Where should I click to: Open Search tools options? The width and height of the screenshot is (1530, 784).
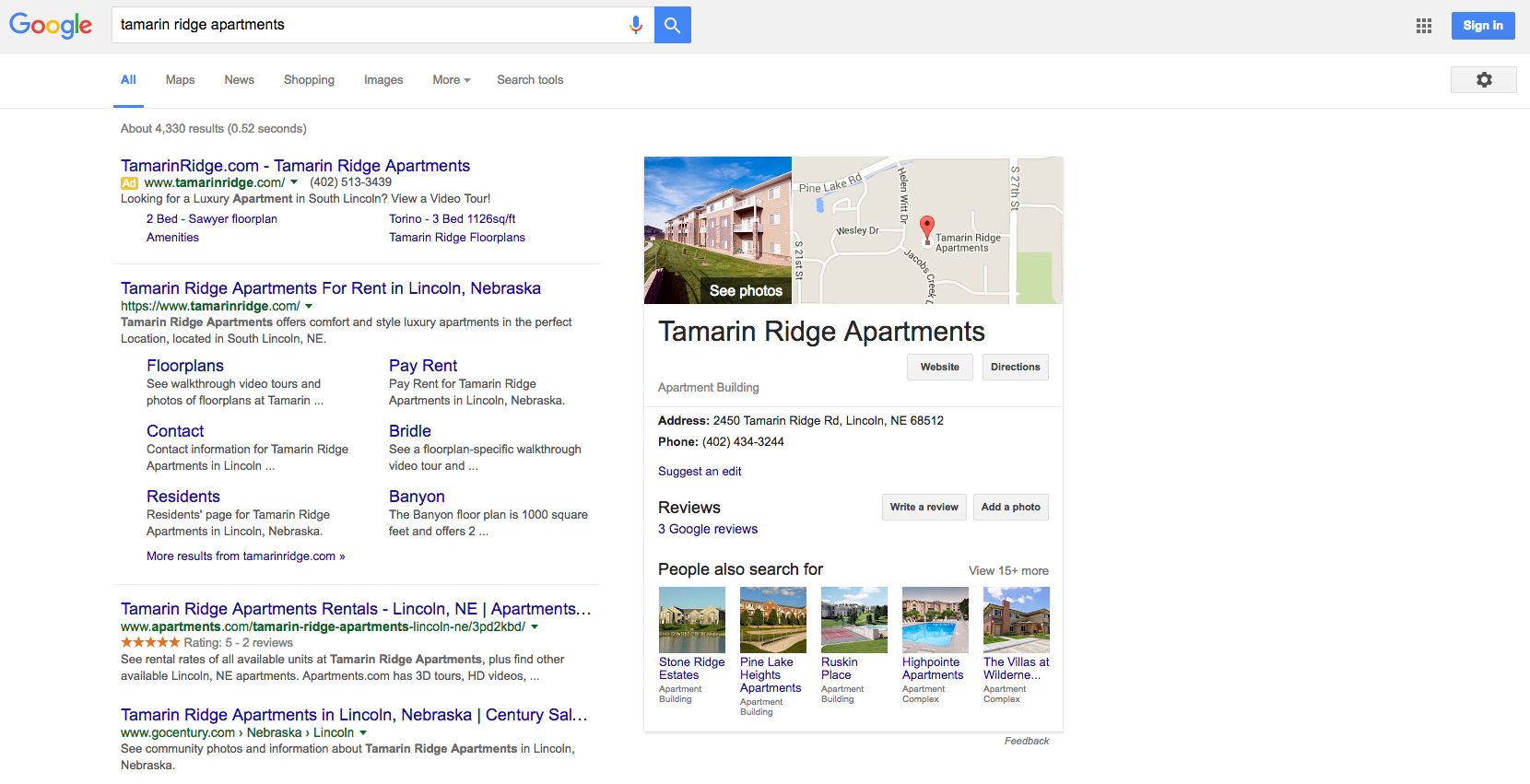(x=530, y=80)
